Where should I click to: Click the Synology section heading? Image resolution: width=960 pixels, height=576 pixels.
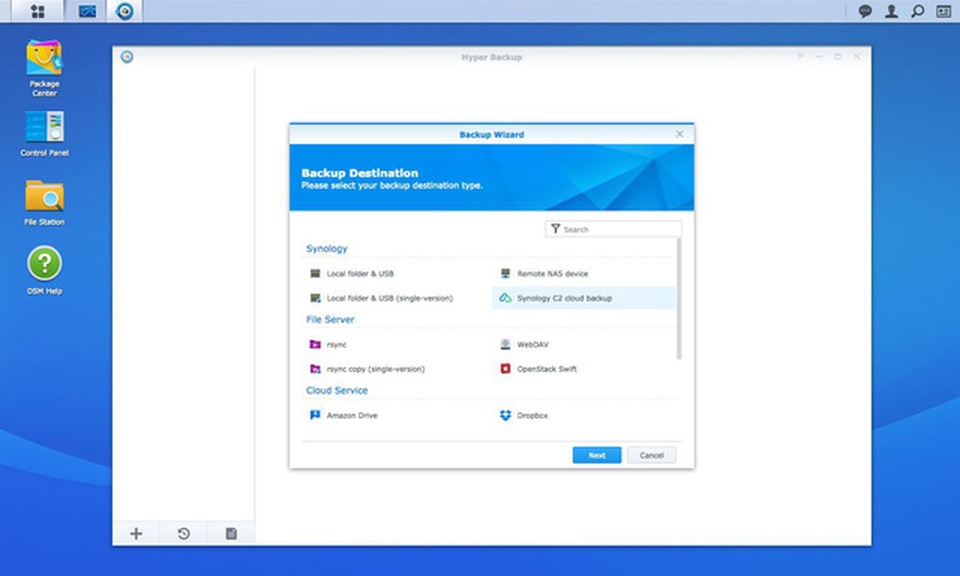[x=327, y=249]
